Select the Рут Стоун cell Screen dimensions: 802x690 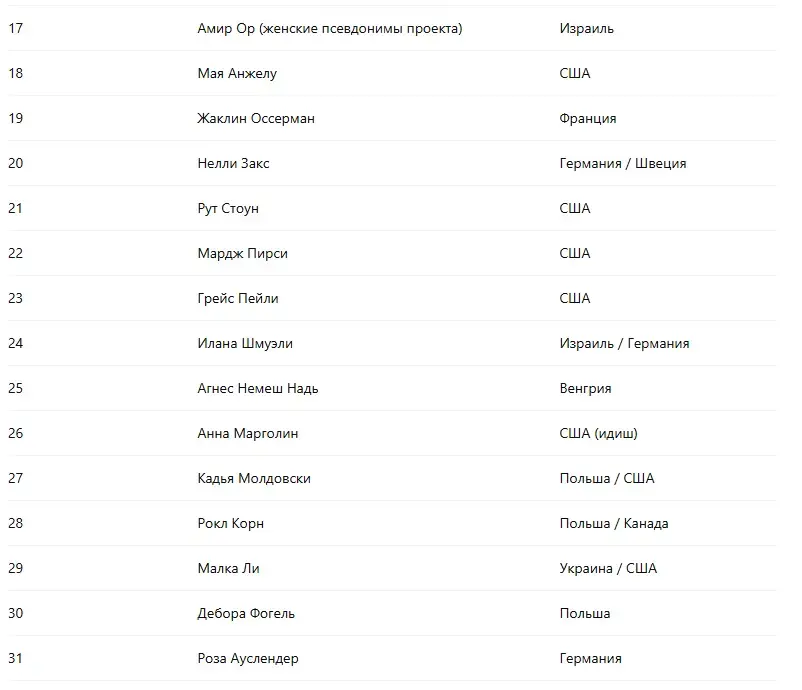coord(228,209)
